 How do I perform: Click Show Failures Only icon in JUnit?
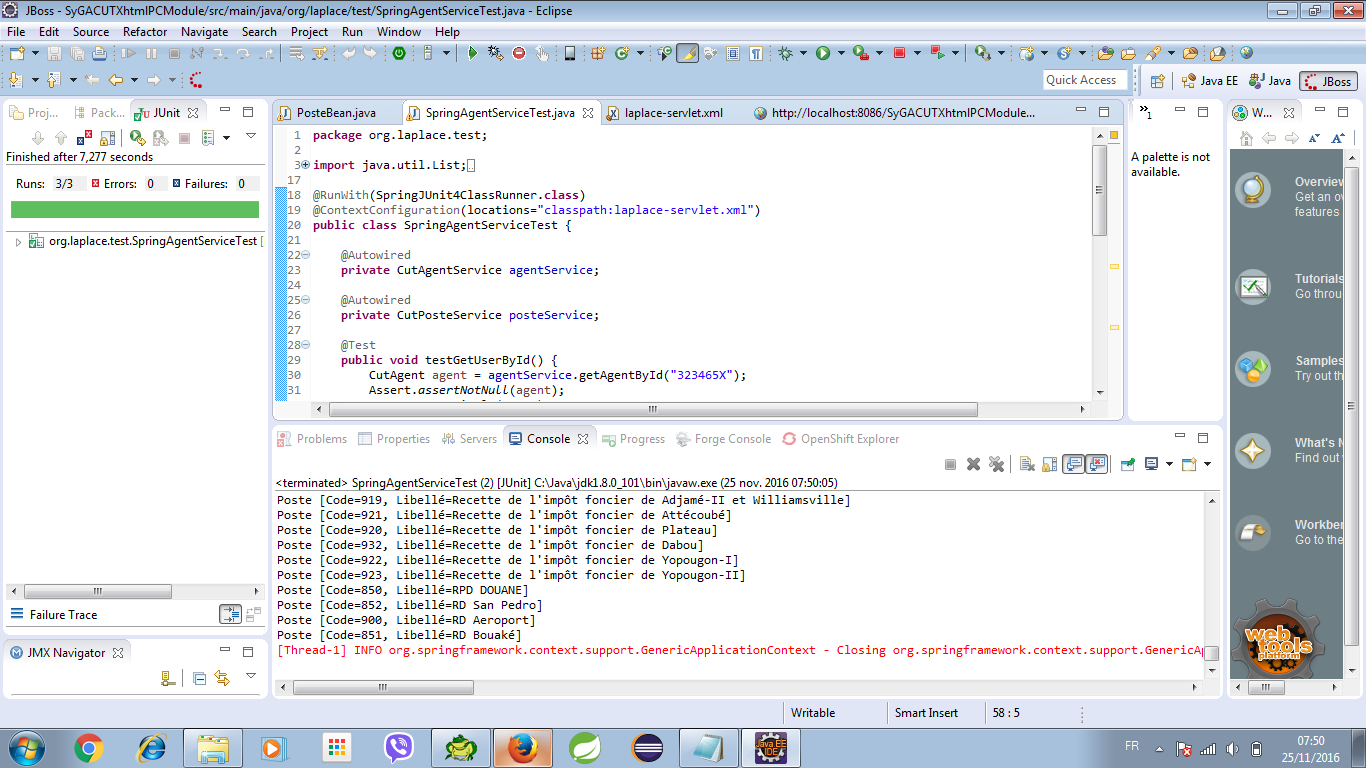85,137
